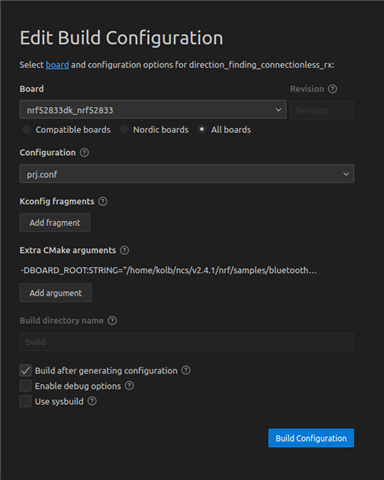Click the Extra CMake arguments help icon
384x480 pixels.
(124, 250)
